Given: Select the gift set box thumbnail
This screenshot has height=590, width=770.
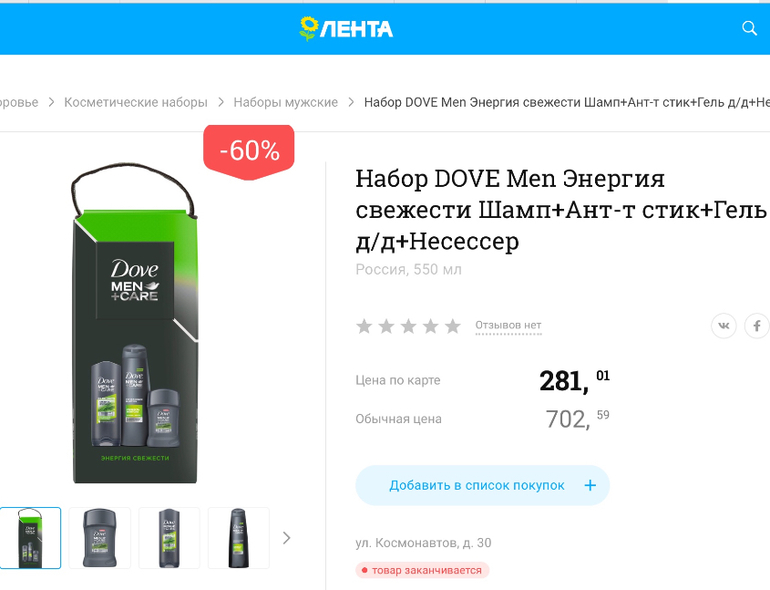Looking at the screenshot, I should (x=30, y=538).
